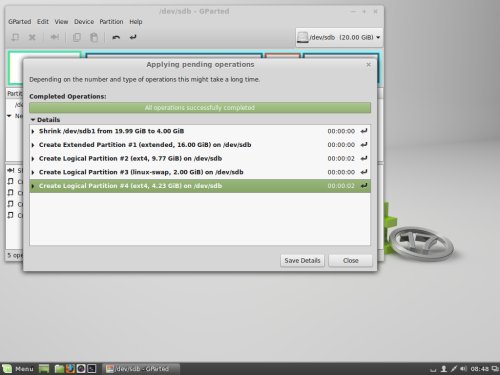Select Create Logical Partition #4 ext4 4.23 GiB text
This screenshot has height=375, width=500.
130,186
